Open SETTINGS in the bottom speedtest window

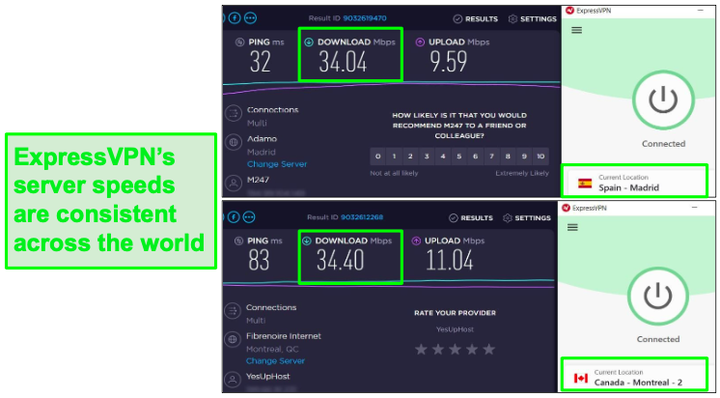(x=527, y=218)
